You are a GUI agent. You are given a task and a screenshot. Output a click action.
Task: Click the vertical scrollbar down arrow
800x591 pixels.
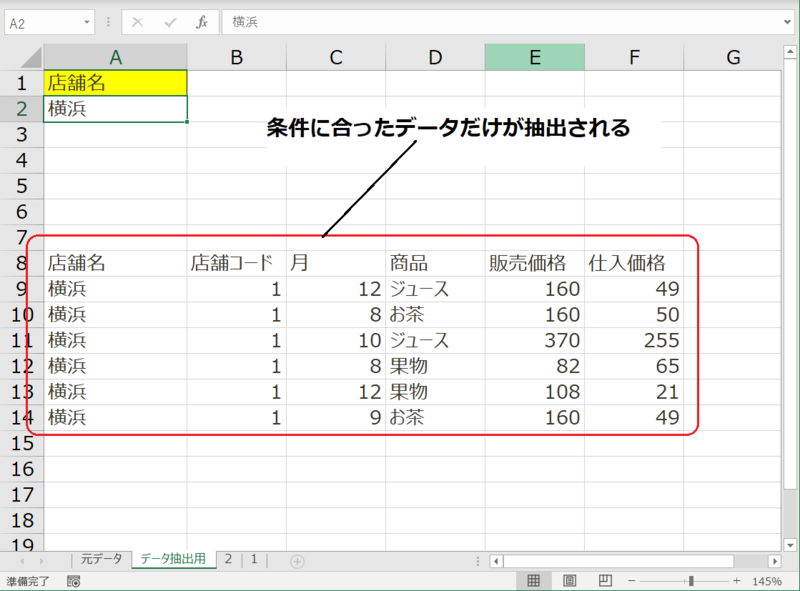(x=790, y=545)
